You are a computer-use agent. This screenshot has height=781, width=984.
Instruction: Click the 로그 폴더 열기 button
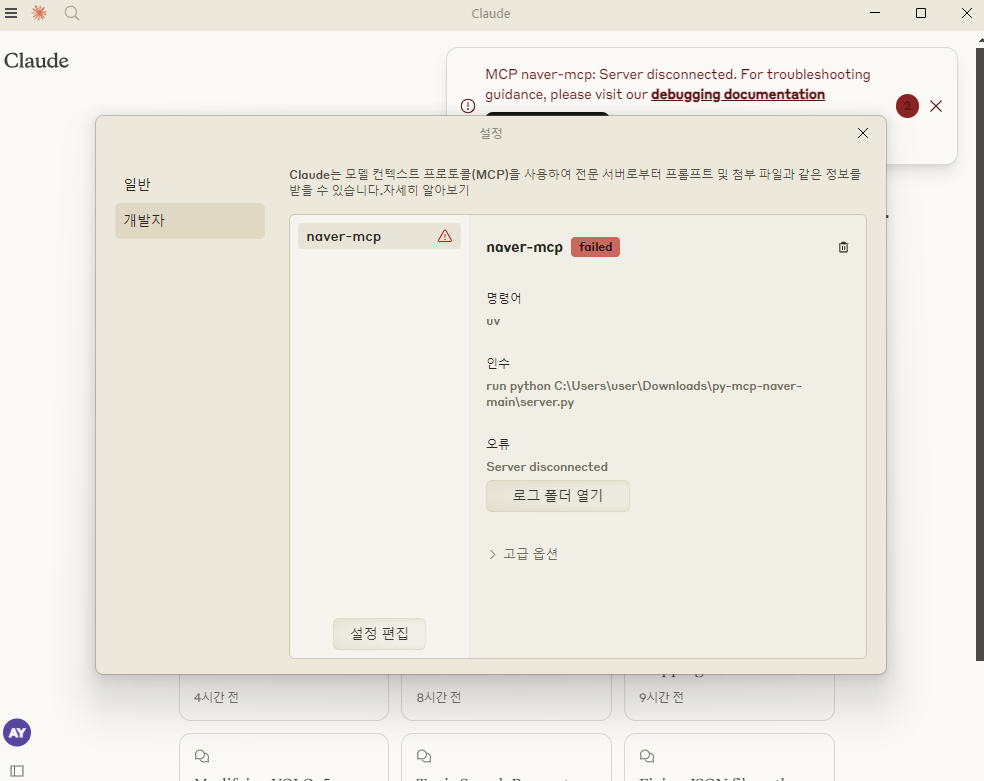(x=557, y=496)
